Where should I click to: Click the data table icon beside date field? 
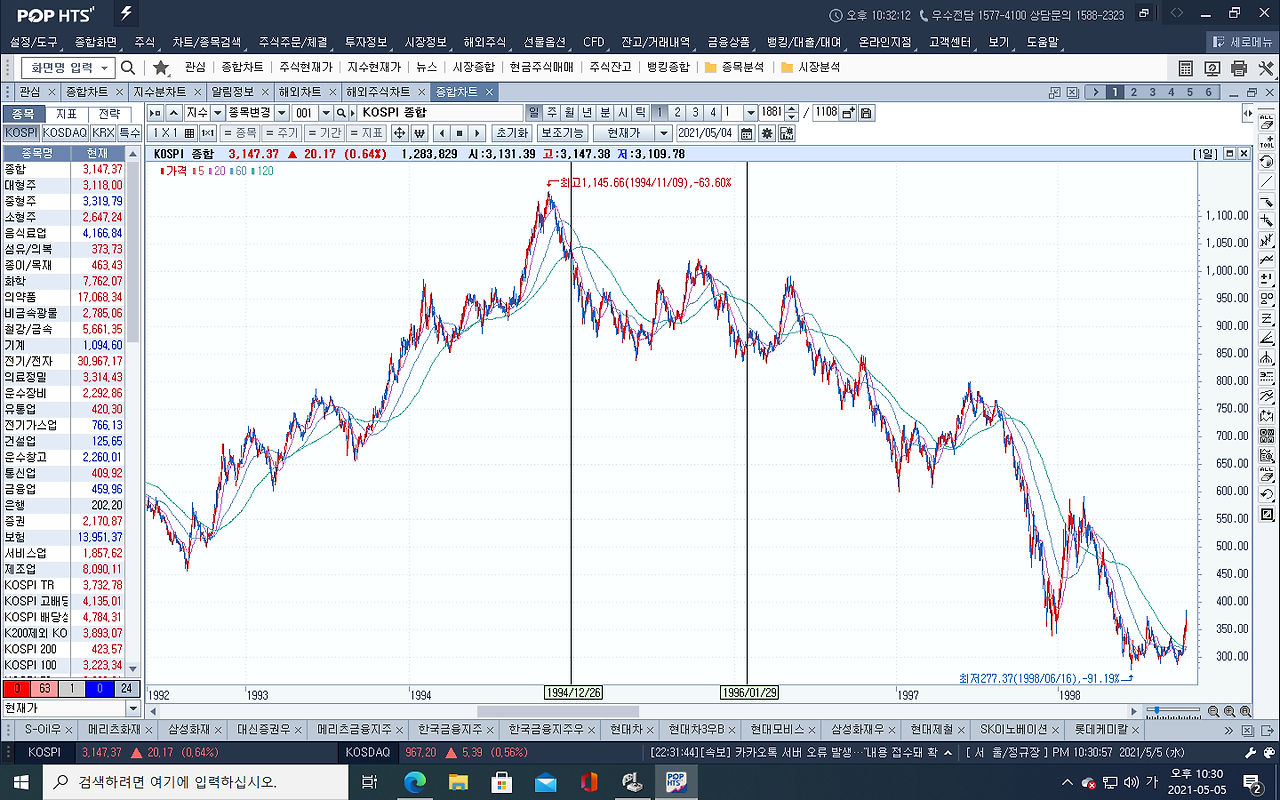point(786,133)
